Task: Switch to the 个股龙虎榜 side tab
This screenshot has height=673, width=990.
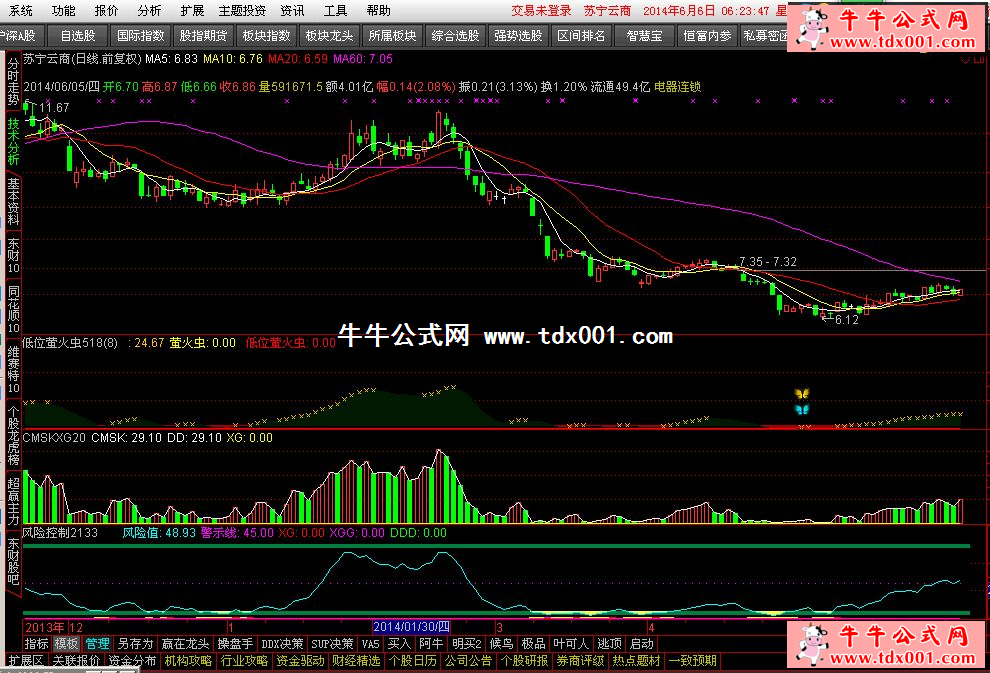Action: coord(13,436)
